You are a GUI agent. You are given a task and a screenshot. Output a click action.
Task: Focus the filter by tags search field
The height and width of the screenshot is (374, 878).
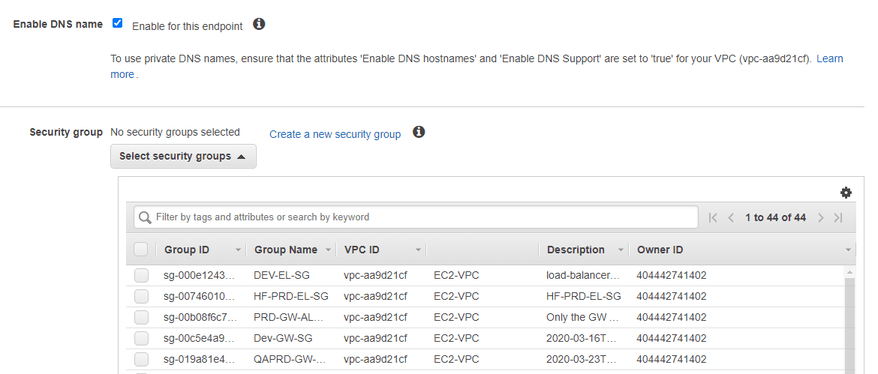(x=416, y=217)
